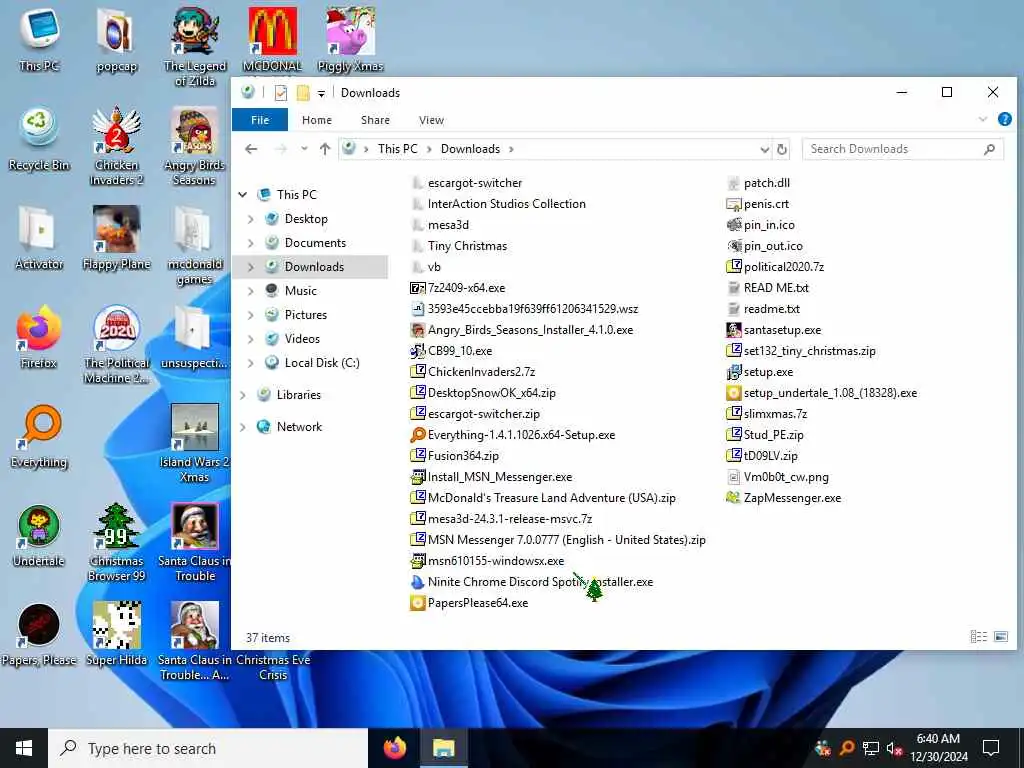The width and height of the screenshot is (1024, 768).
Task: Open the Home ribbon tab
Action: pos(317,120)
